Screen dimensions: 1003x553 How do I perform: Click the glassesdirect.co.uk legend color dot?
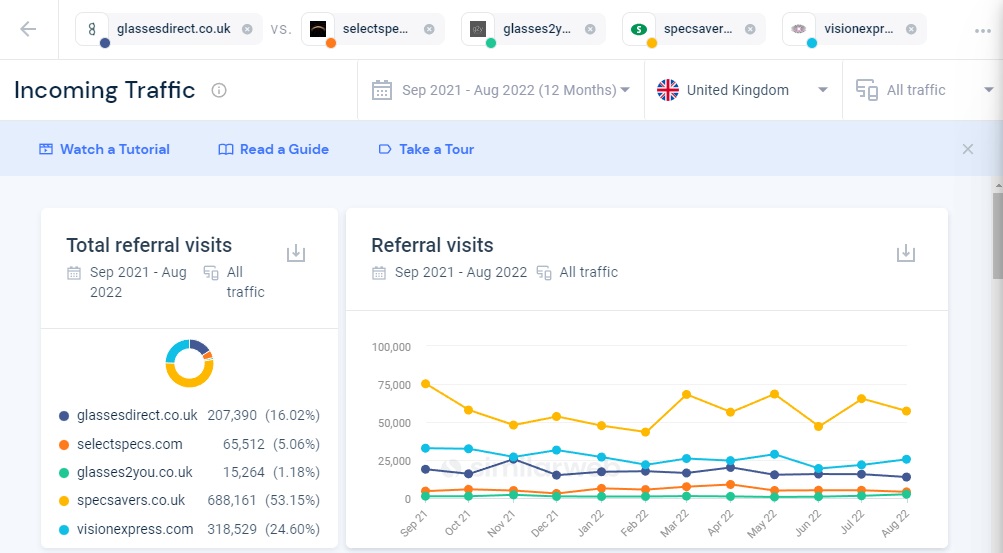[64, 416]
